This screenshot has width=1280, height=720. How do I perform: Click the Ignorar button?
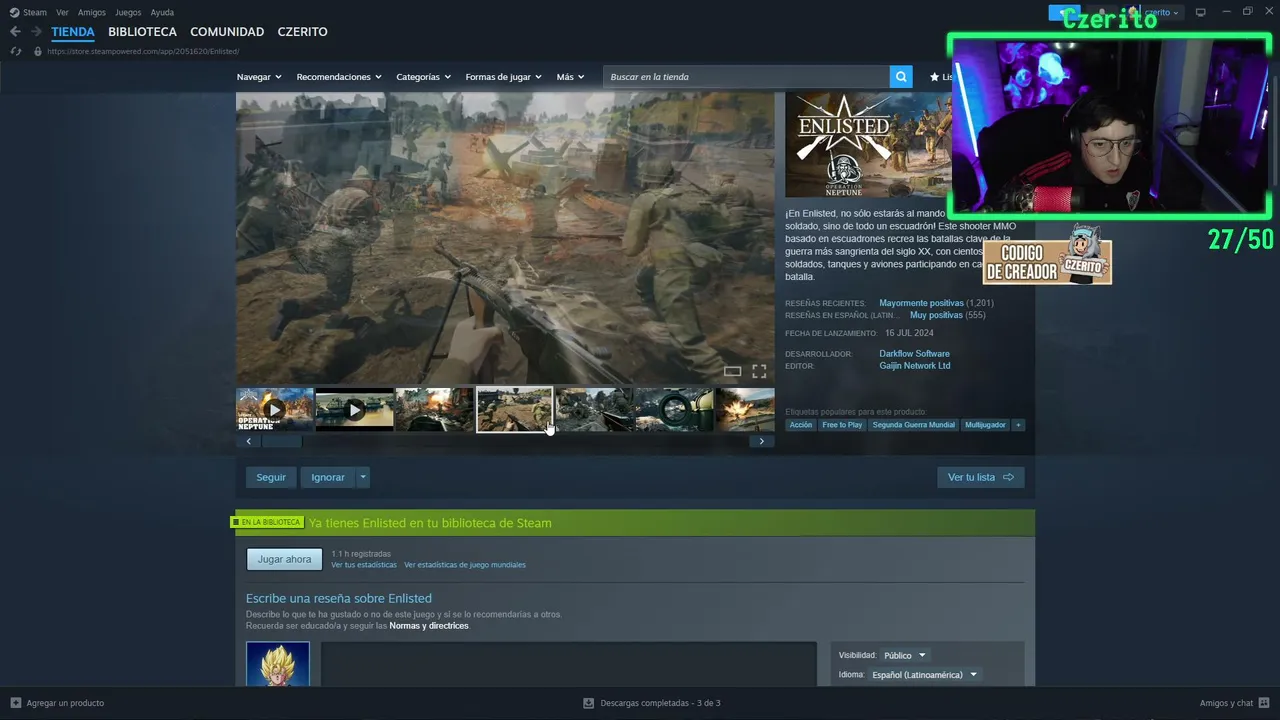[328, 477]
